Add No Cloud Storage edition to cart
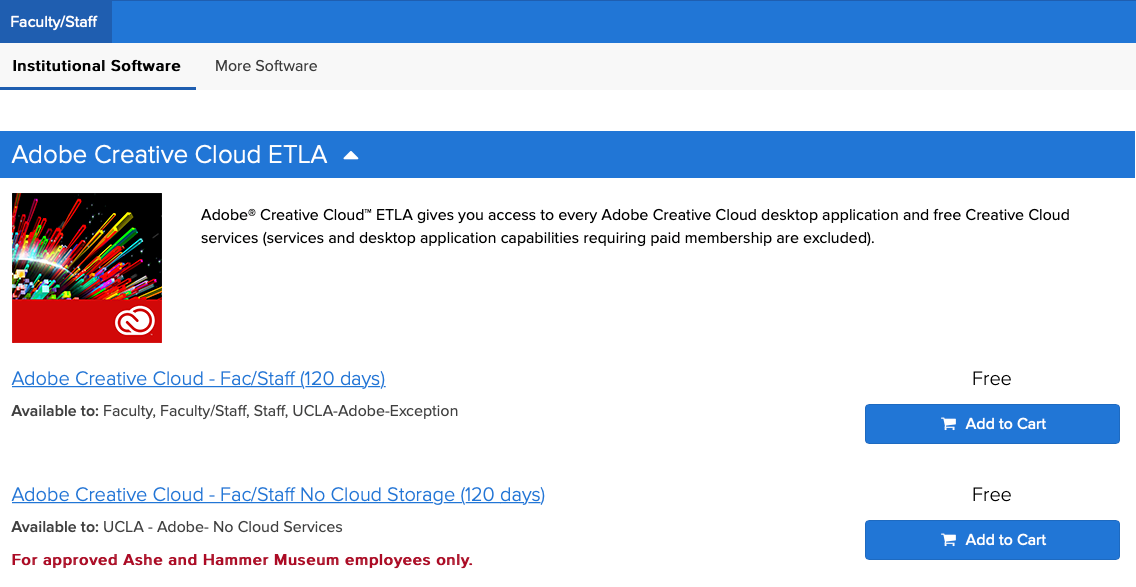The height and width of the screenshot is (587, 1136). (992, 540)
